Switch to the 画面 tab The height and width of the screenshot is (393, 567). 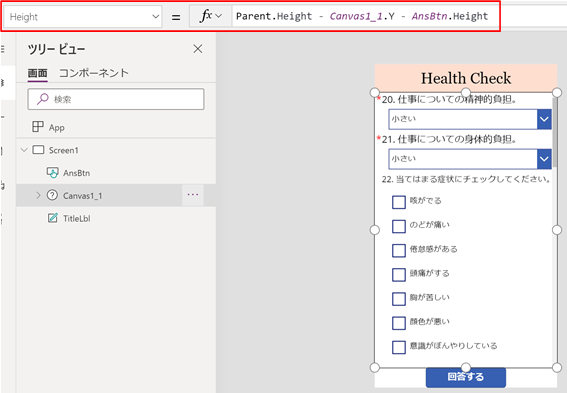tap(38, 73)
